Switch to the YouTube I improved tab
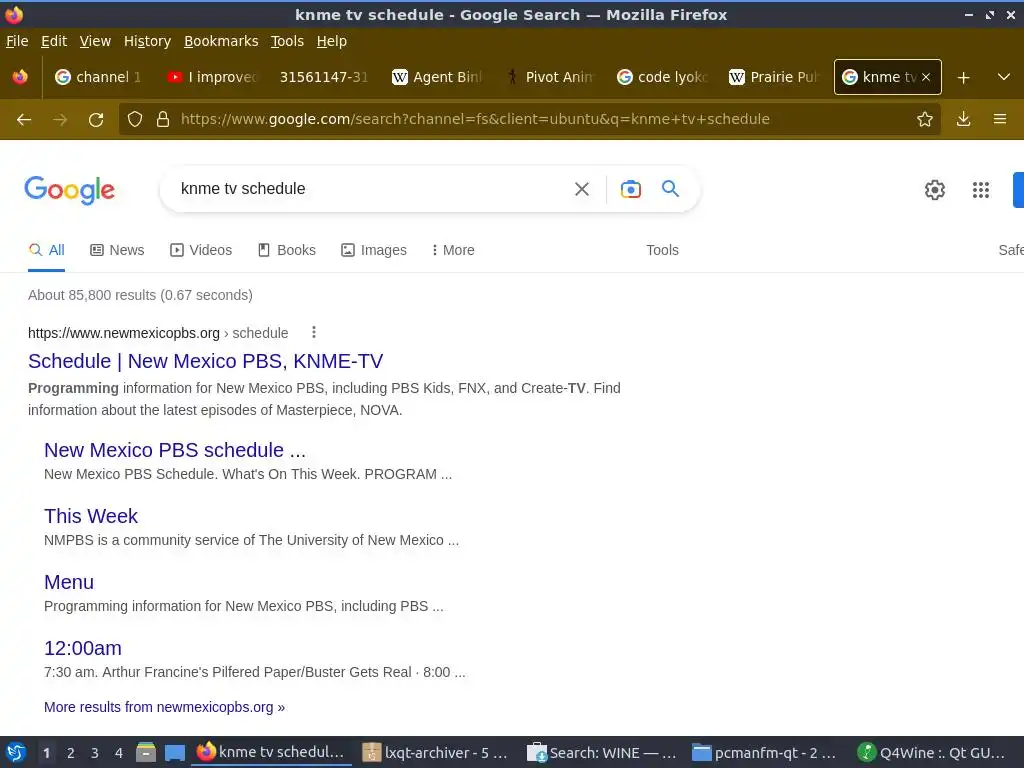This screenshot has height=768, width=1024. (210, 77)
